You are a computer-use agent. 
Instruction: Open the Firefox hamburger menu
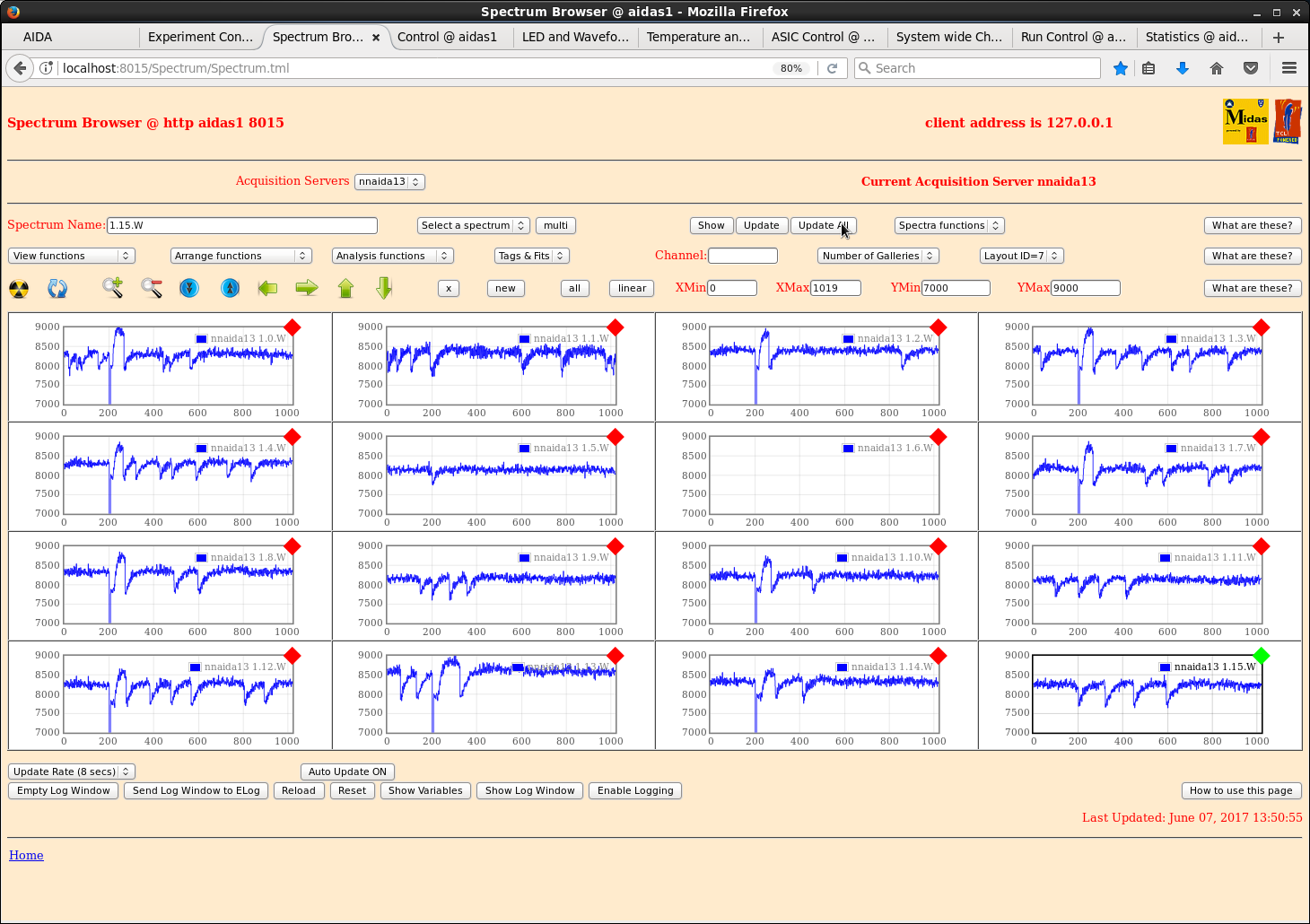click(x=1289, y=68)
